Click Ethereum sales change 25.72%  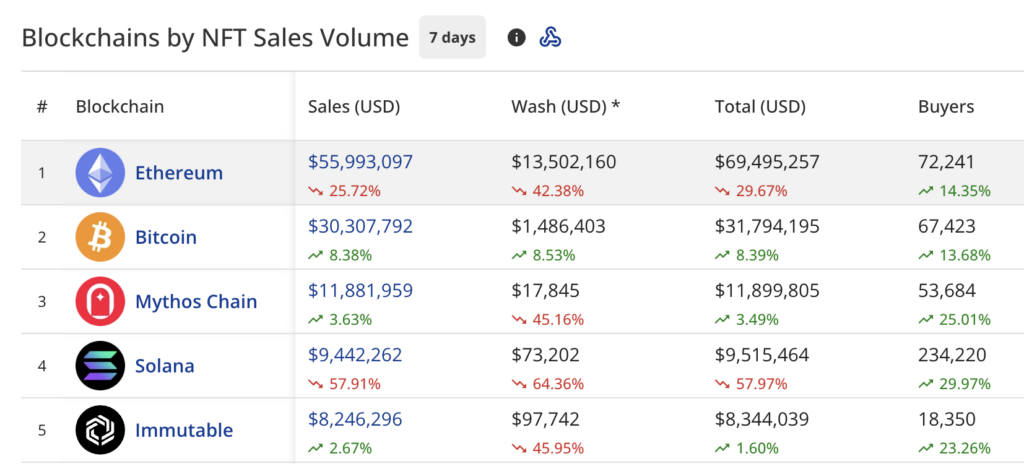[345, 191]
